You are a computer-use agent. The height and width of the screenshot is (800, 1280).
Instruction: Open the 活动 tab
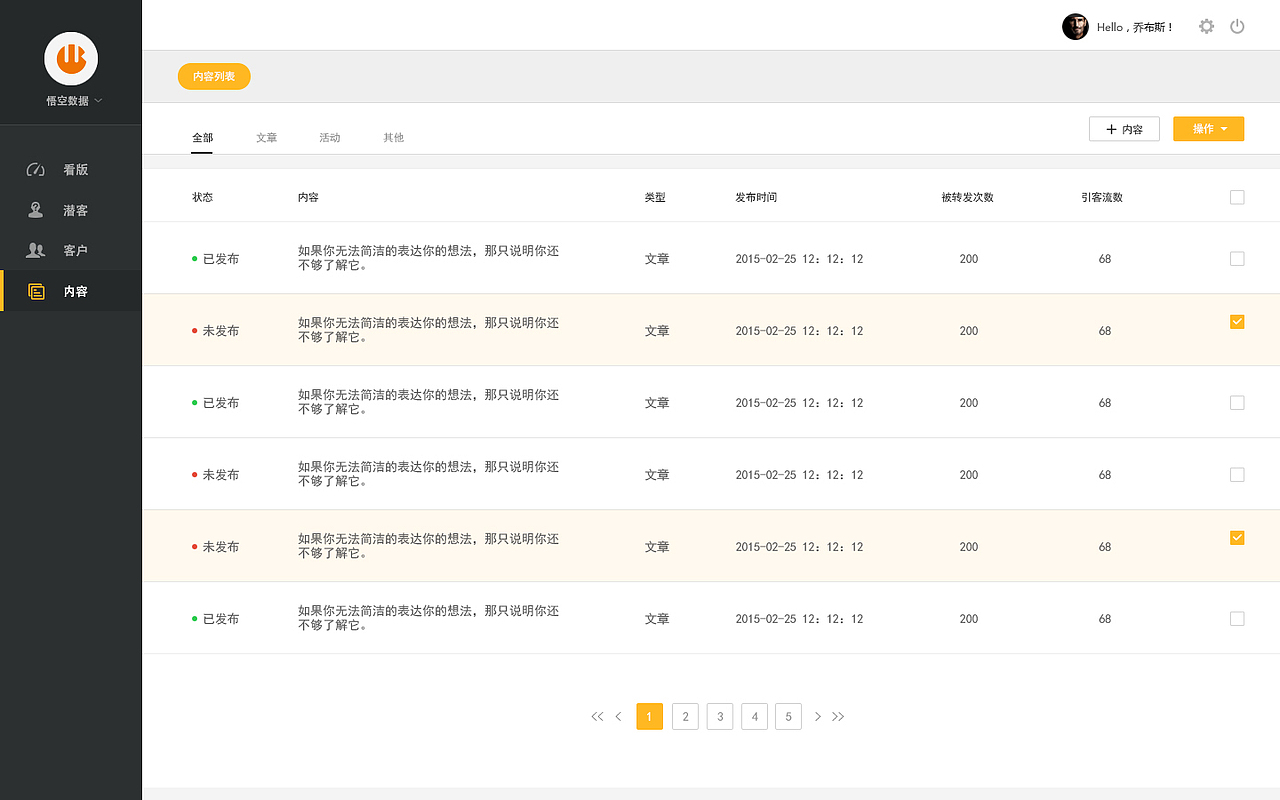[330, 137]
